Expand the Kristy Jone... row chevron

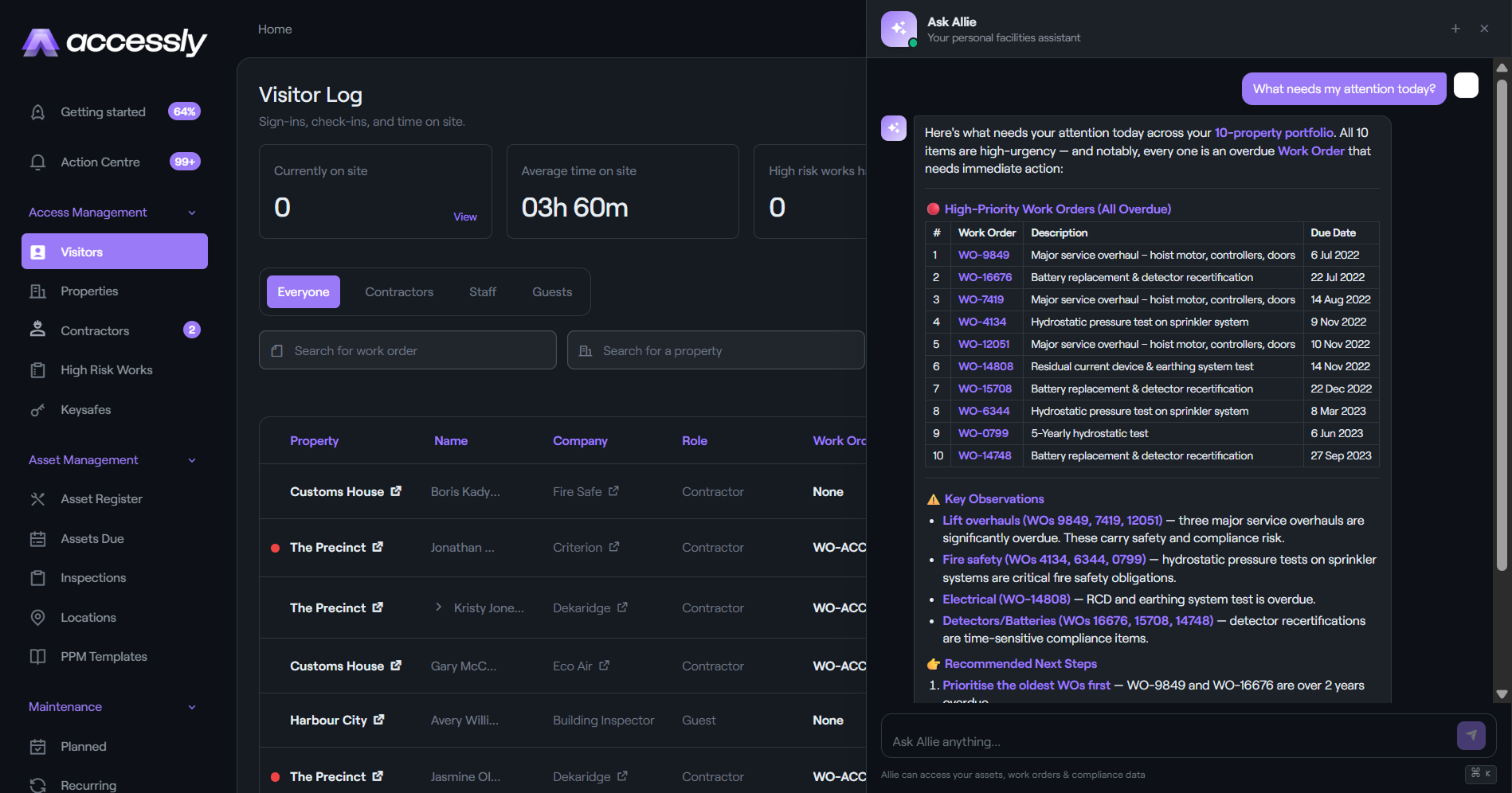click(438, 607)
